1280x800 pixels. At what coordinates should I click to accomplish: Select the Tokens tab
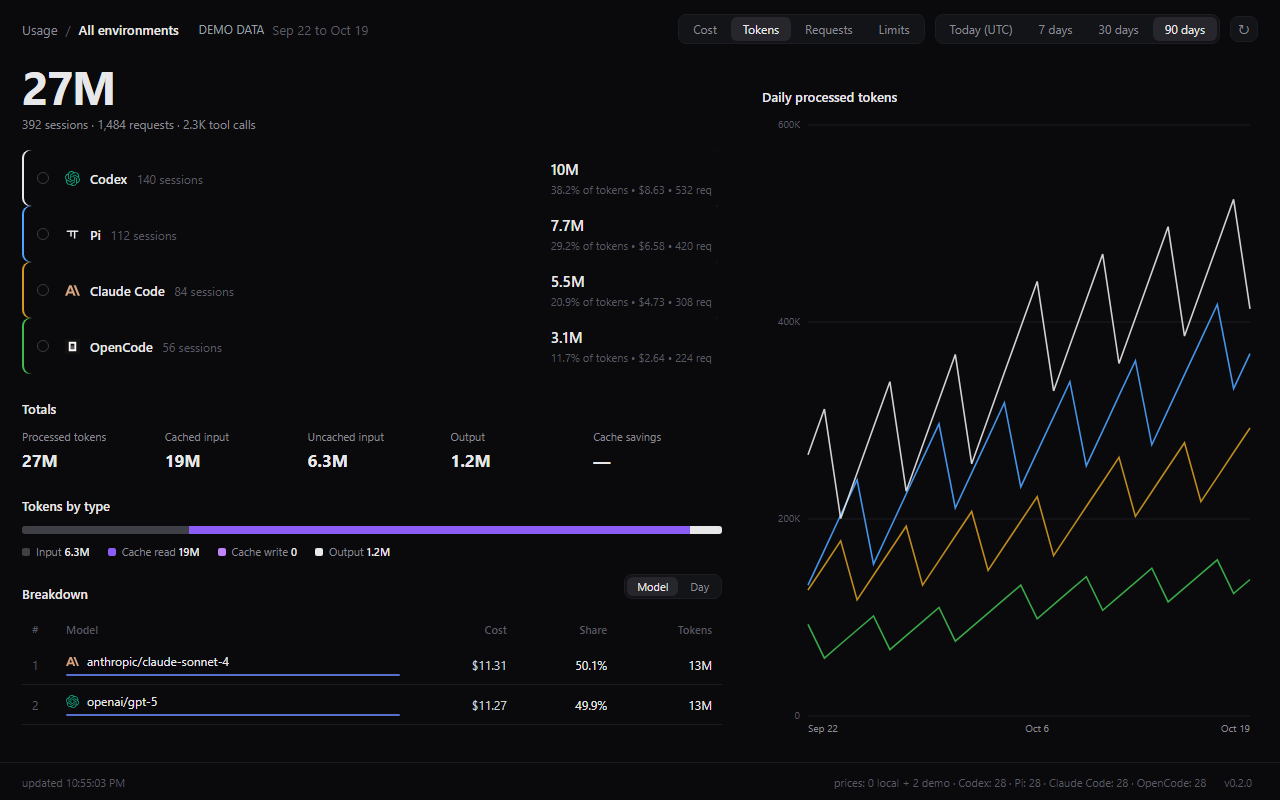coord(761,30)
